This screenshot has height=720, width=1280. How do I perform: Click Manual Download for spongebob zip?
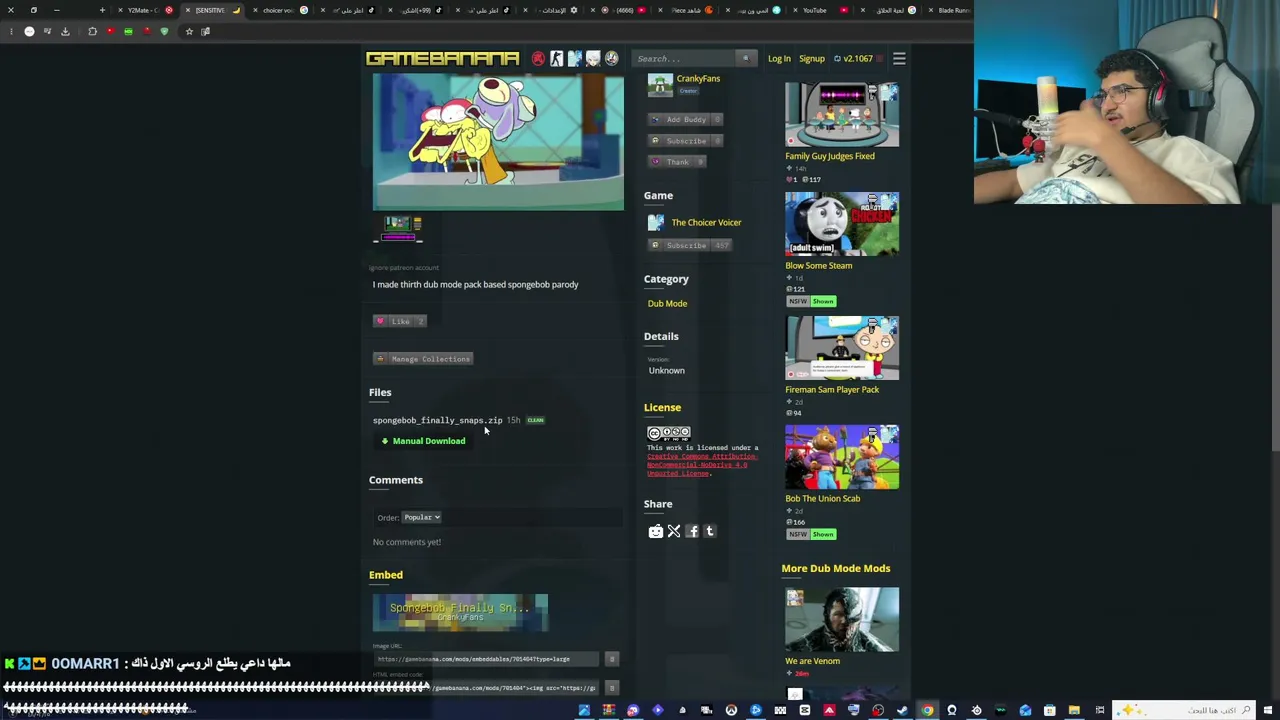pos(423,442)
